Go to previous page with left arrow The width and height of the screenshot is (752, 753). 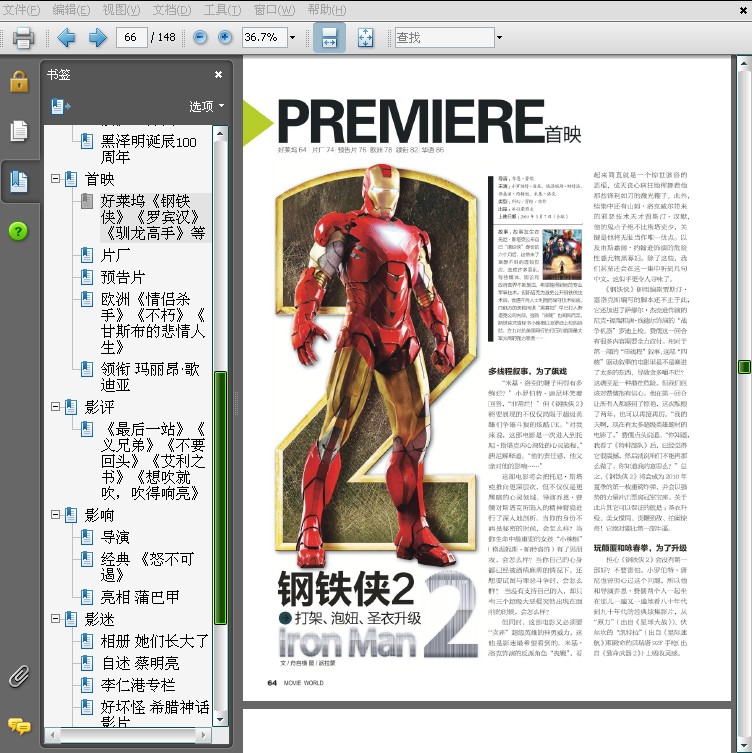(x=66, y=37)
